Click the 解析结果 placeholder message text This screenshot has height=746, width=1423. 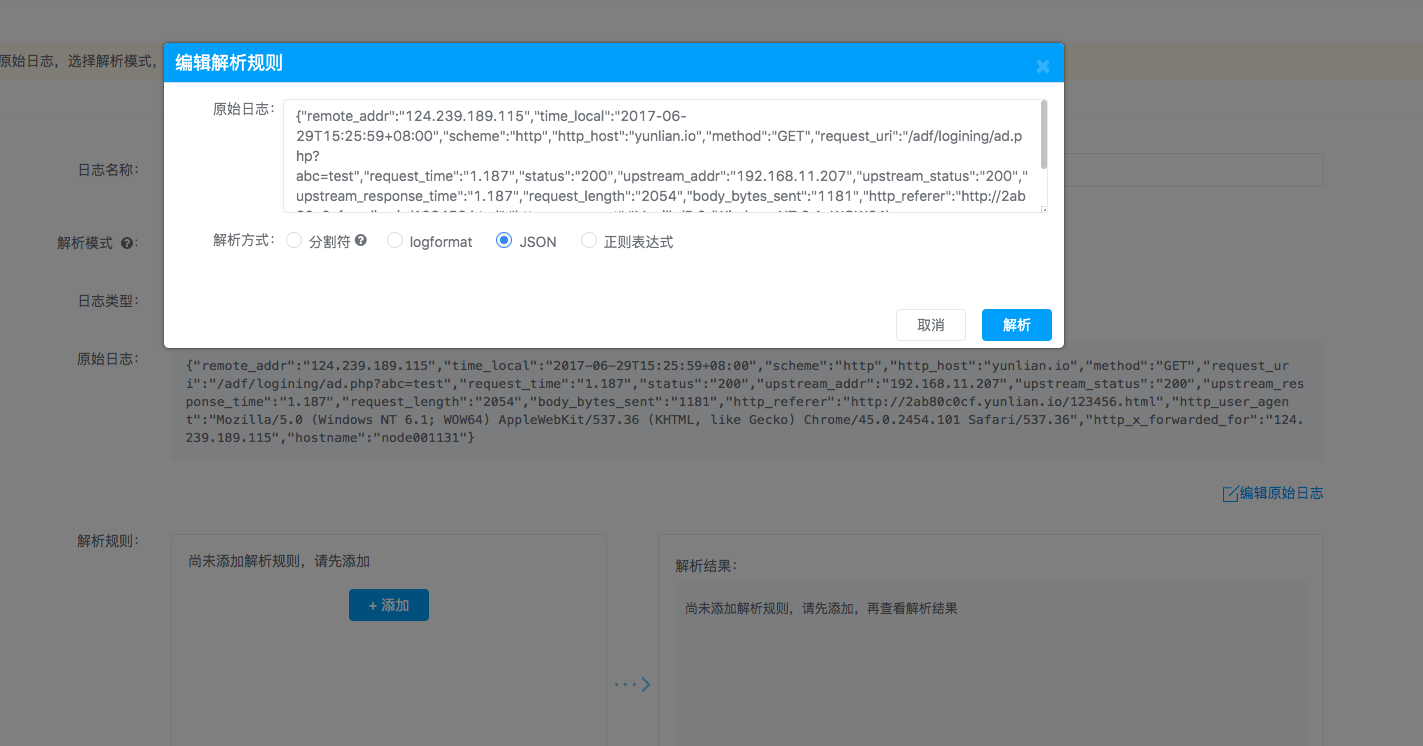(821, 608)
